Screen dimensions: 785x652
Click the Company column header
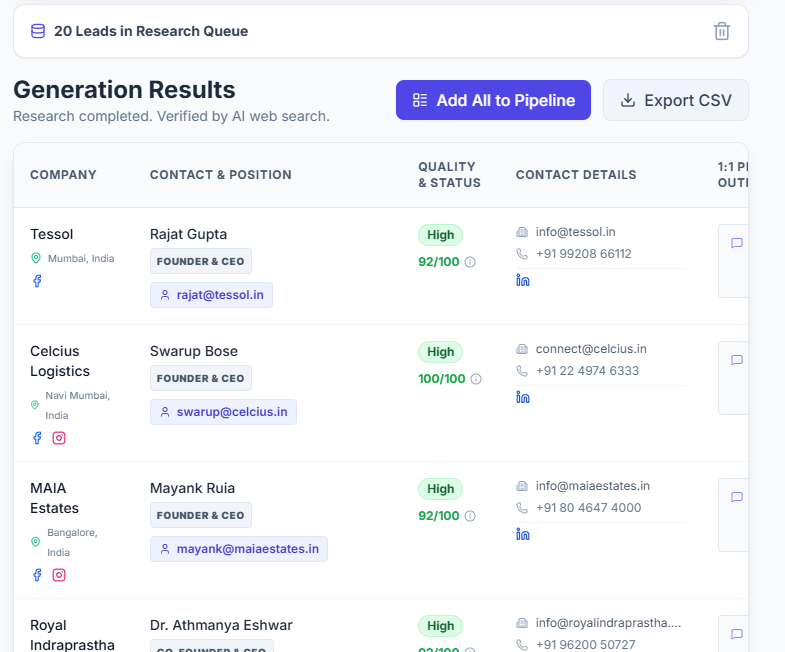click(63, 175)
